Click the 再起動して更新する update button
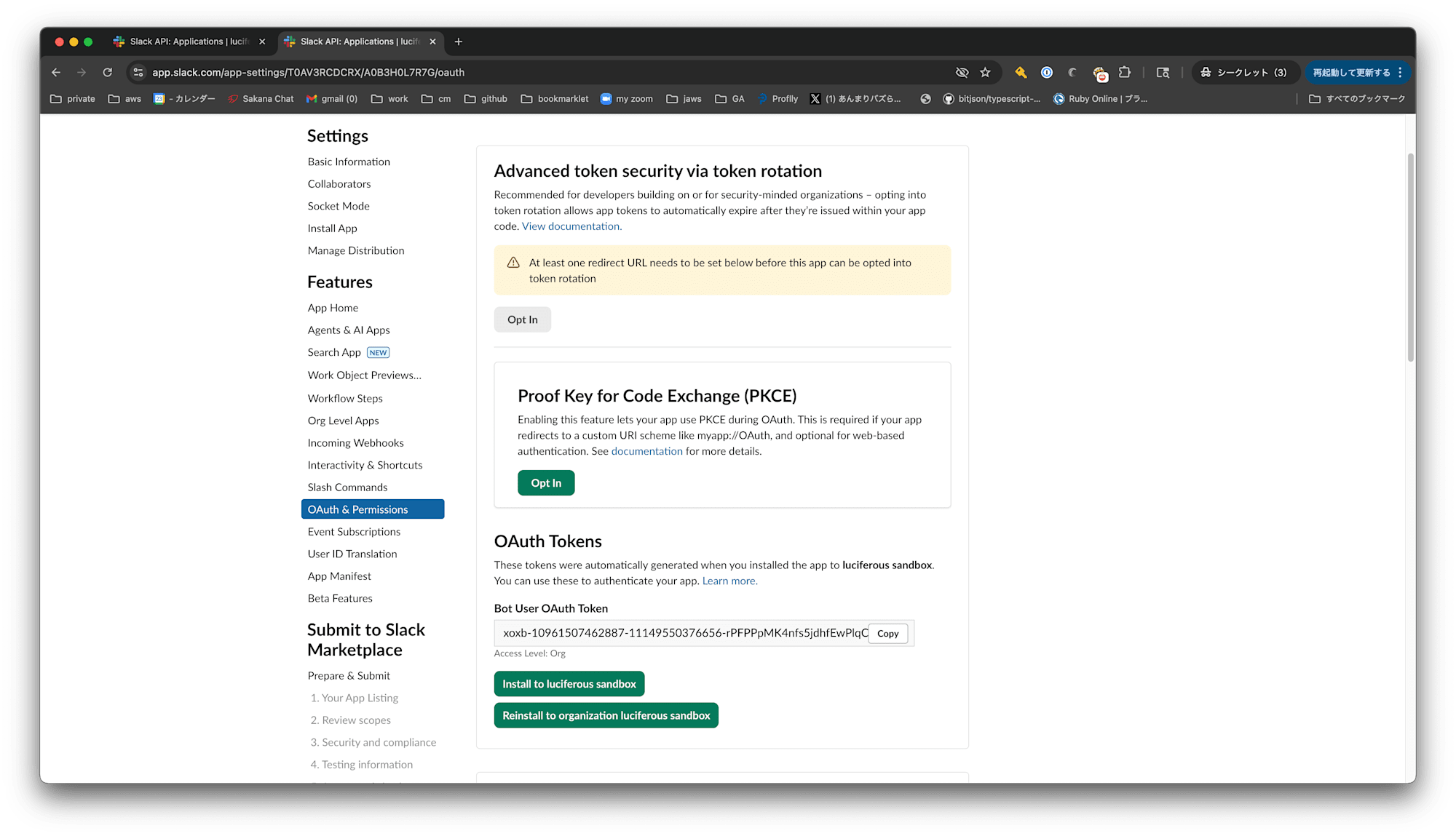 [1351, 72]
